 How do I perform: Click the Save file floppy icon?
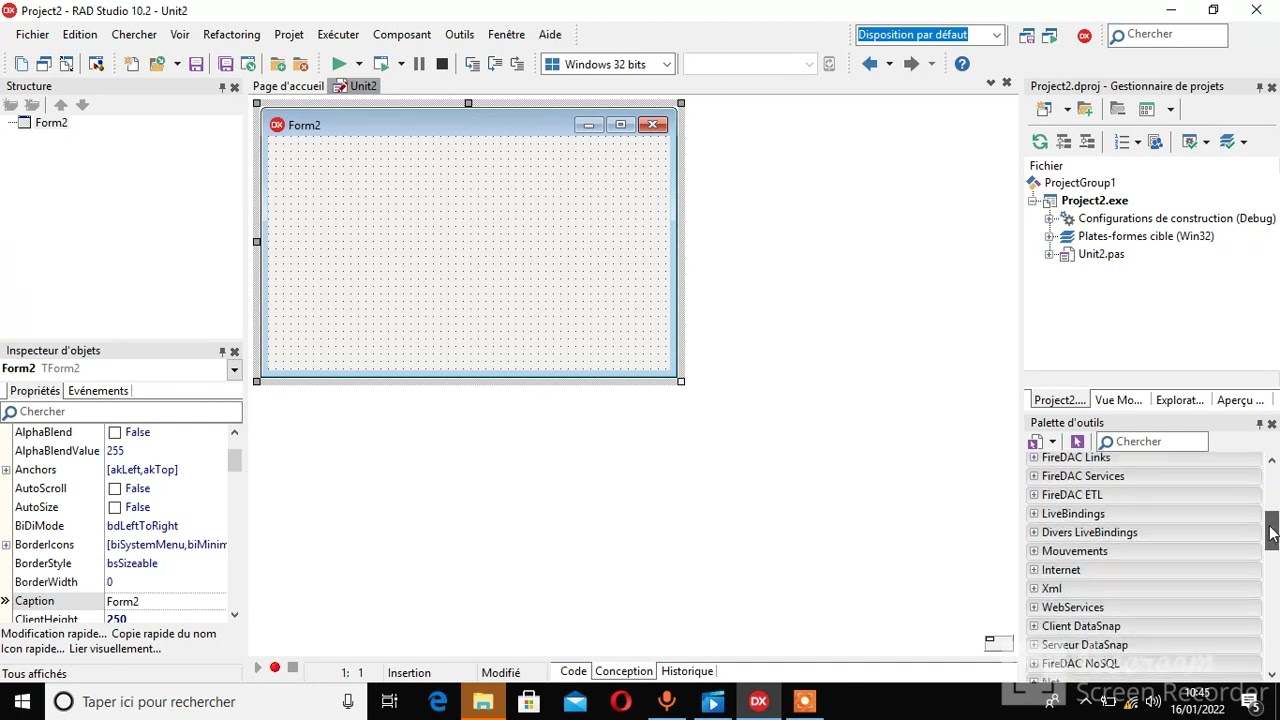coord(196,64)
